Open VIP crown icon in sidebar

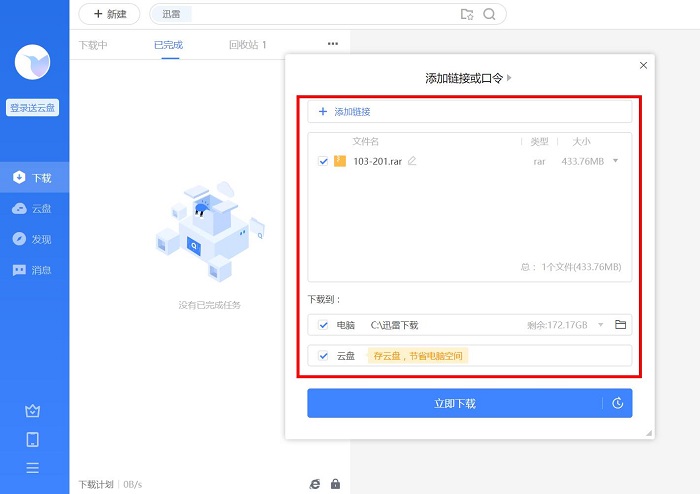[32, 411]
